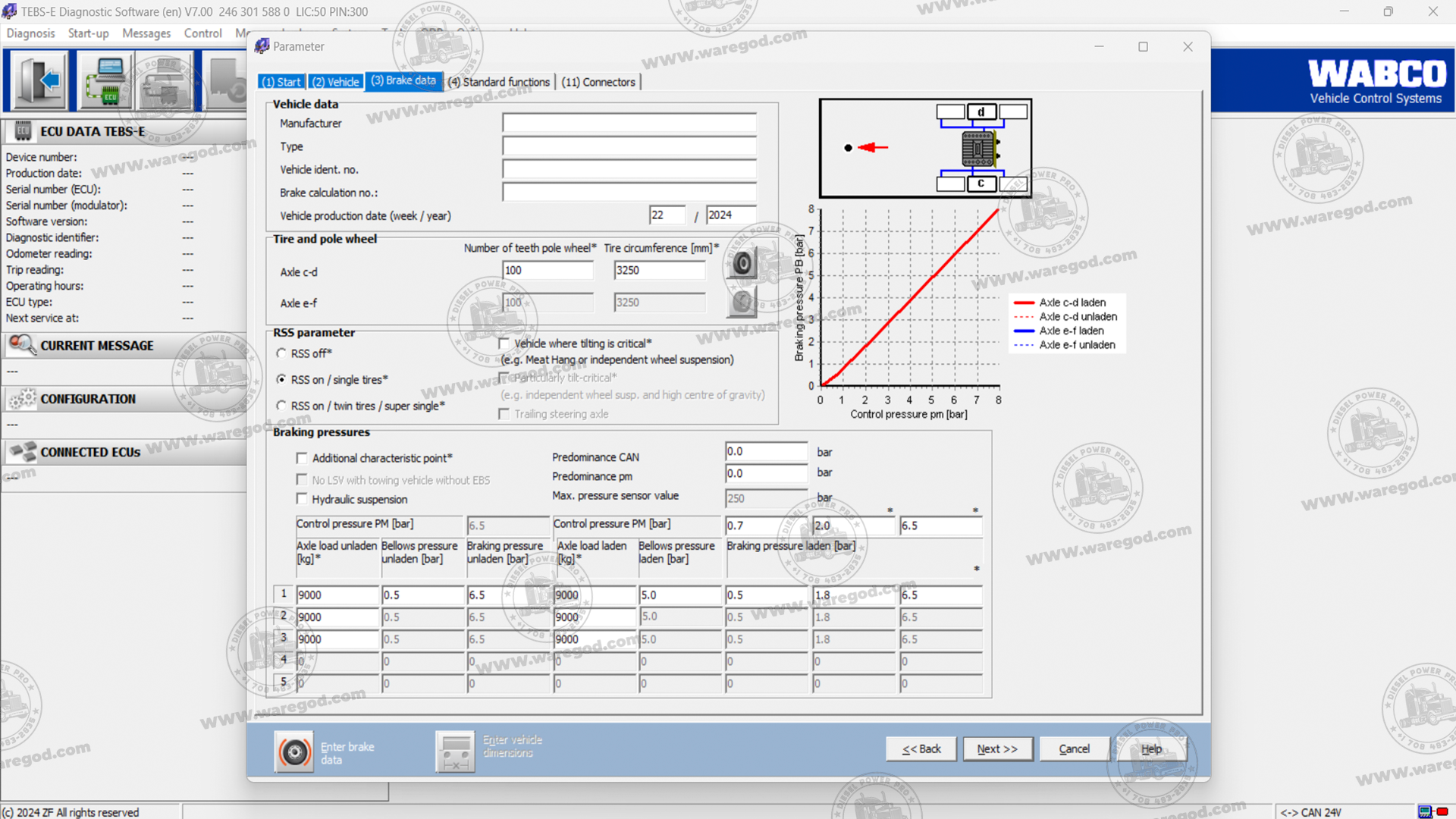The height and width of the screenshot is (819, 1456).
Task: Tick Vehicle where tilting is critical
Action: 504,344
